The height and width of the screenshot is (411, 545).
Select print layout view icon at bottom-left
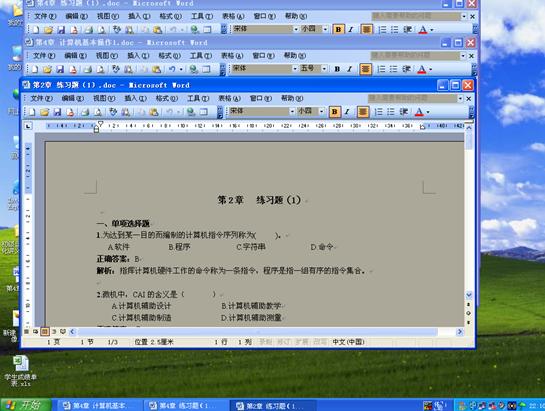[x=44, y=332]
